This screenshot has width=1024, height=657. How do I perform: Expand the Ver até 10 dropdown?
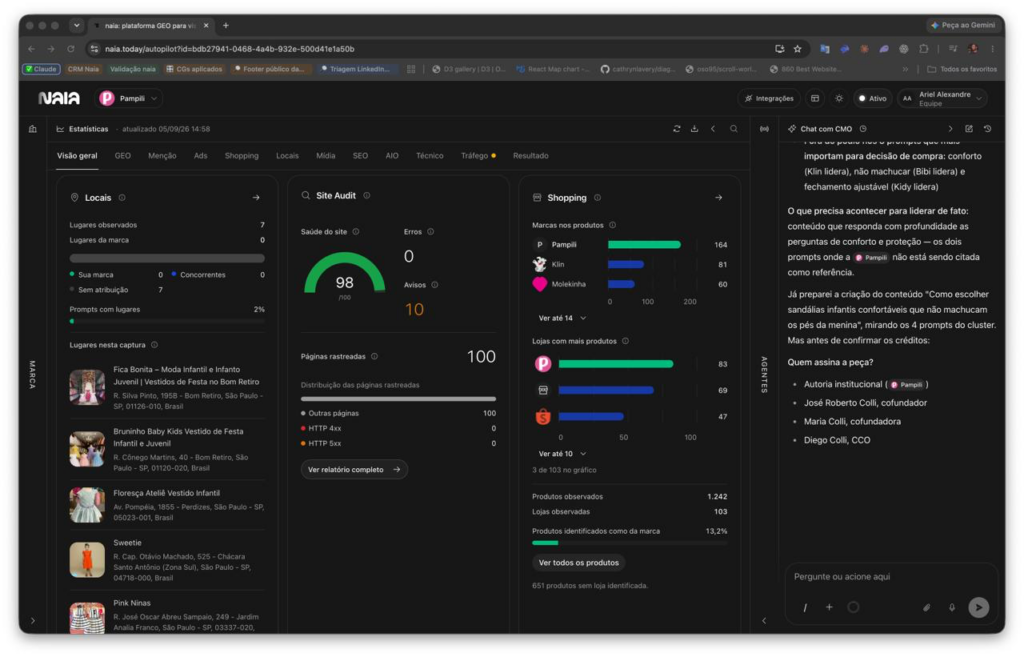[x=562, y=454]
